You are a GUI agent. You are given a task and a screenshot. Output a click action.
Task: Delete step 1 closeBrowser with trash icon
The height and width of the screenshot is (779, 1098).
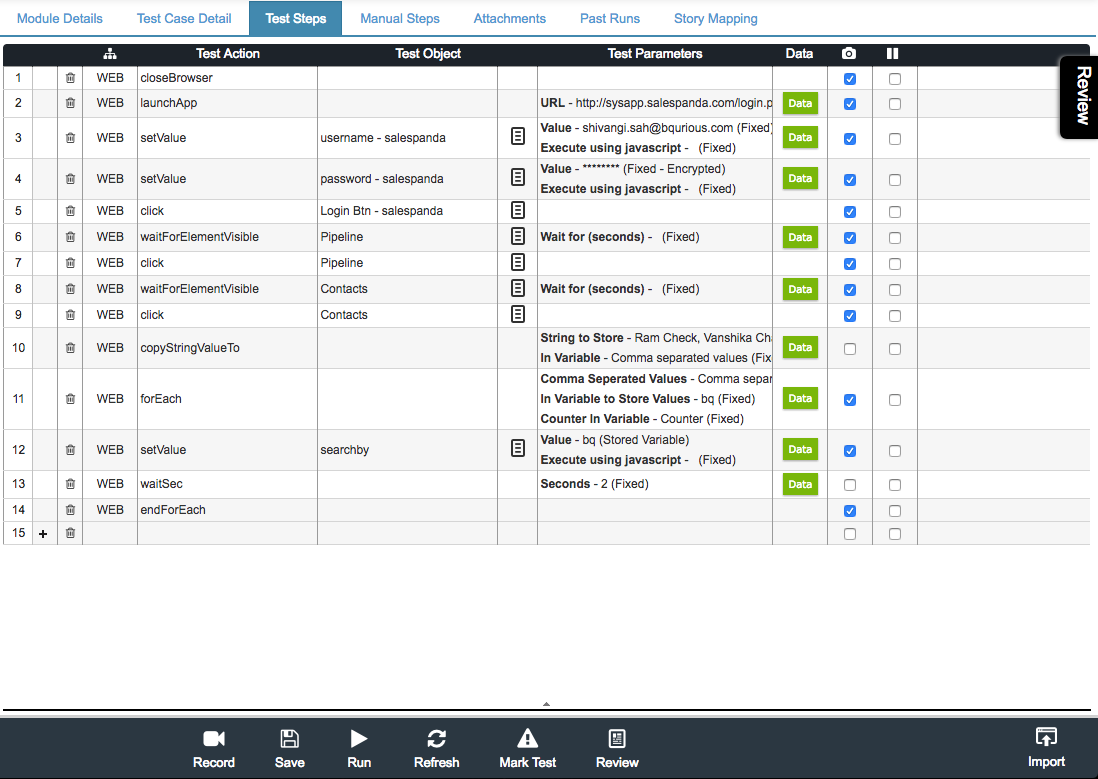coord(70,78)
